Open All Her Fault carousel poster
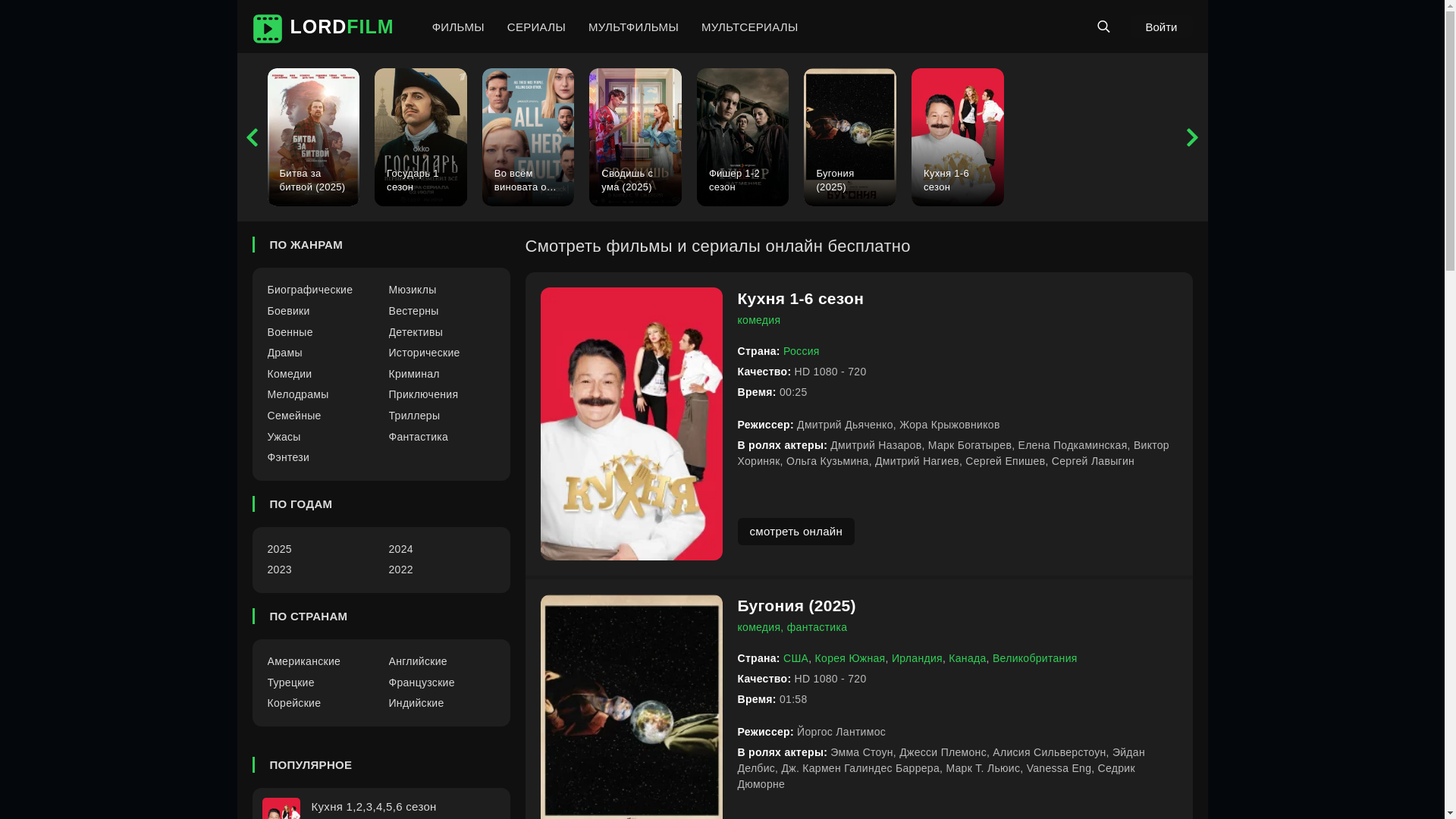Screen dimensions: 1456x819 click(x=528, y=137)
